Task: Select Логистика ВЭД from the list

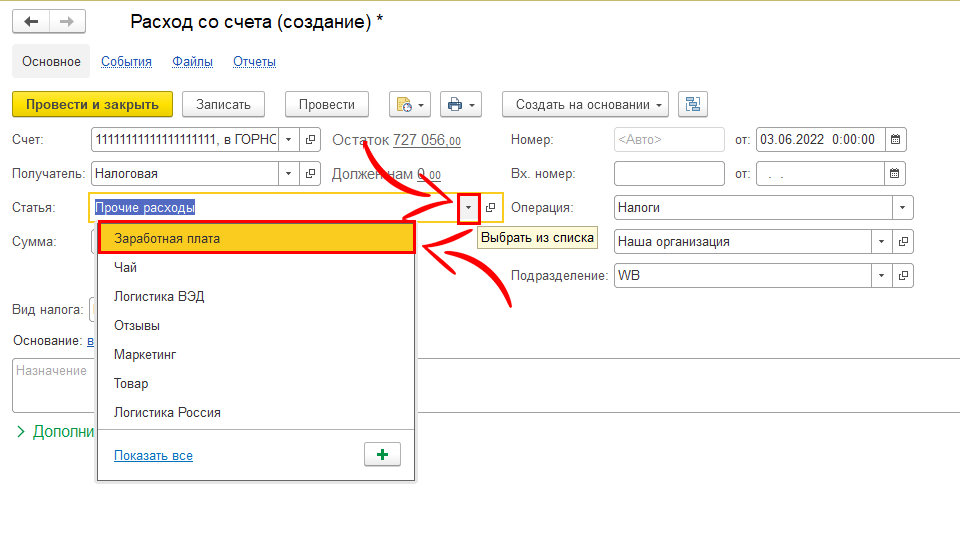Action: pos(256,296)
